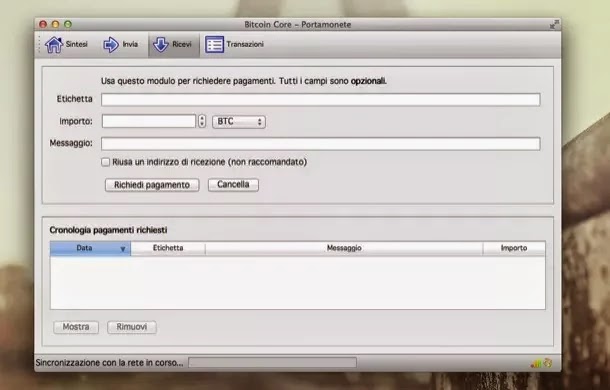
Task: Enable Riusa un indirizzo di ricezione checkbox
Action: [105, 162]
